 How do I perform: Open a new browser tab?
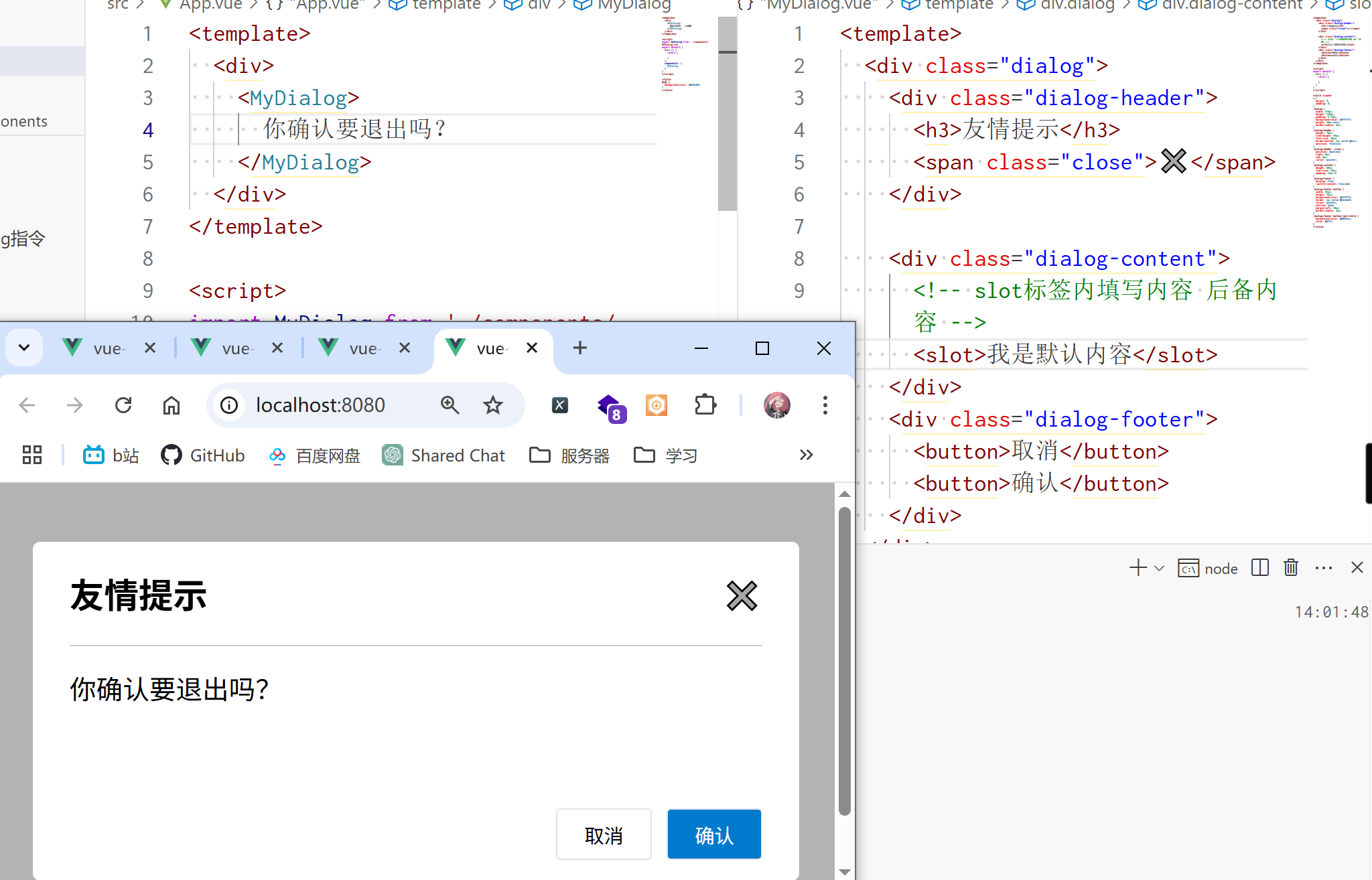pos(580,348)
